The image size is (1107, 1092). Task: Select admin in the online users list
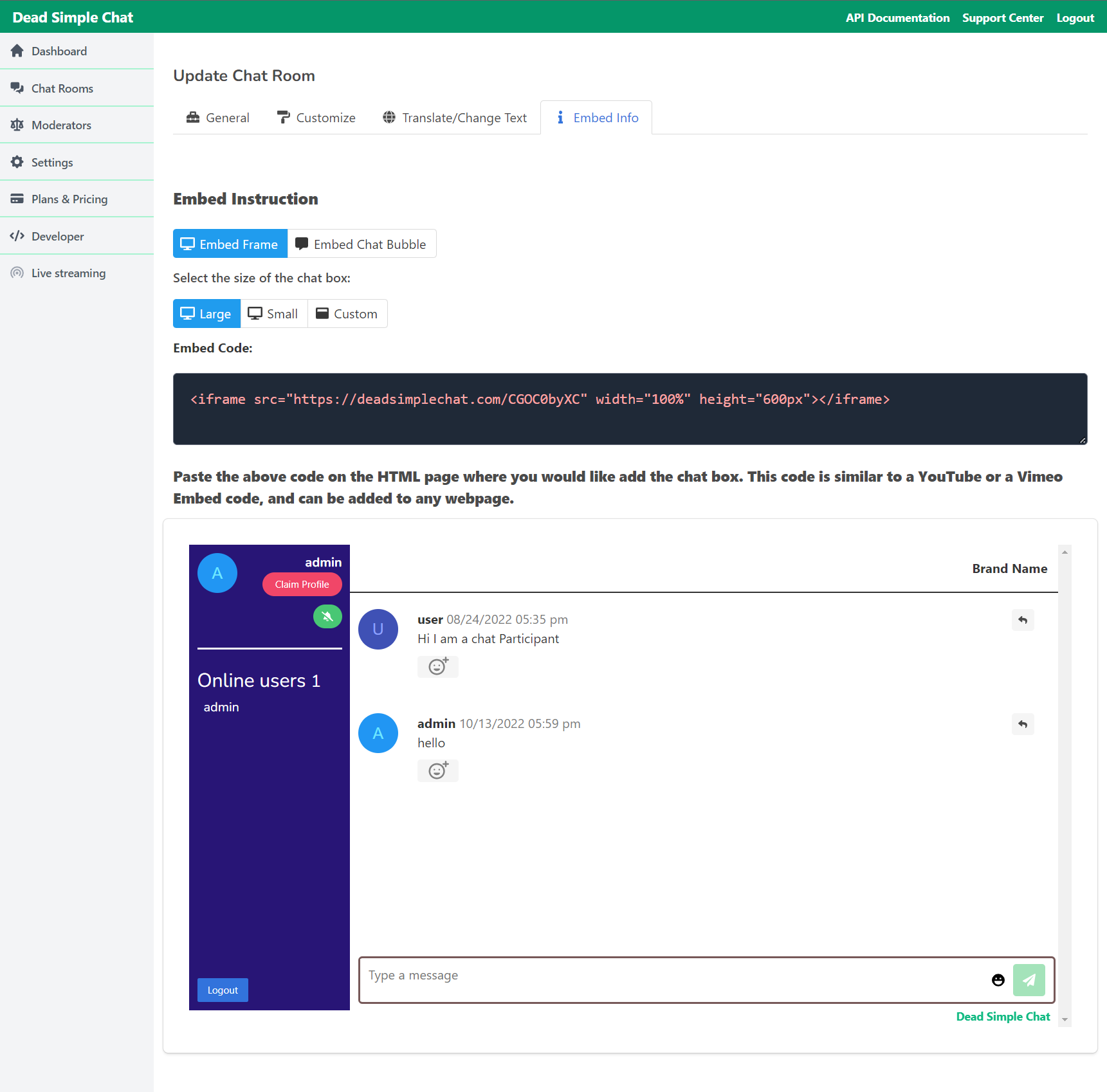pos(221,707)
